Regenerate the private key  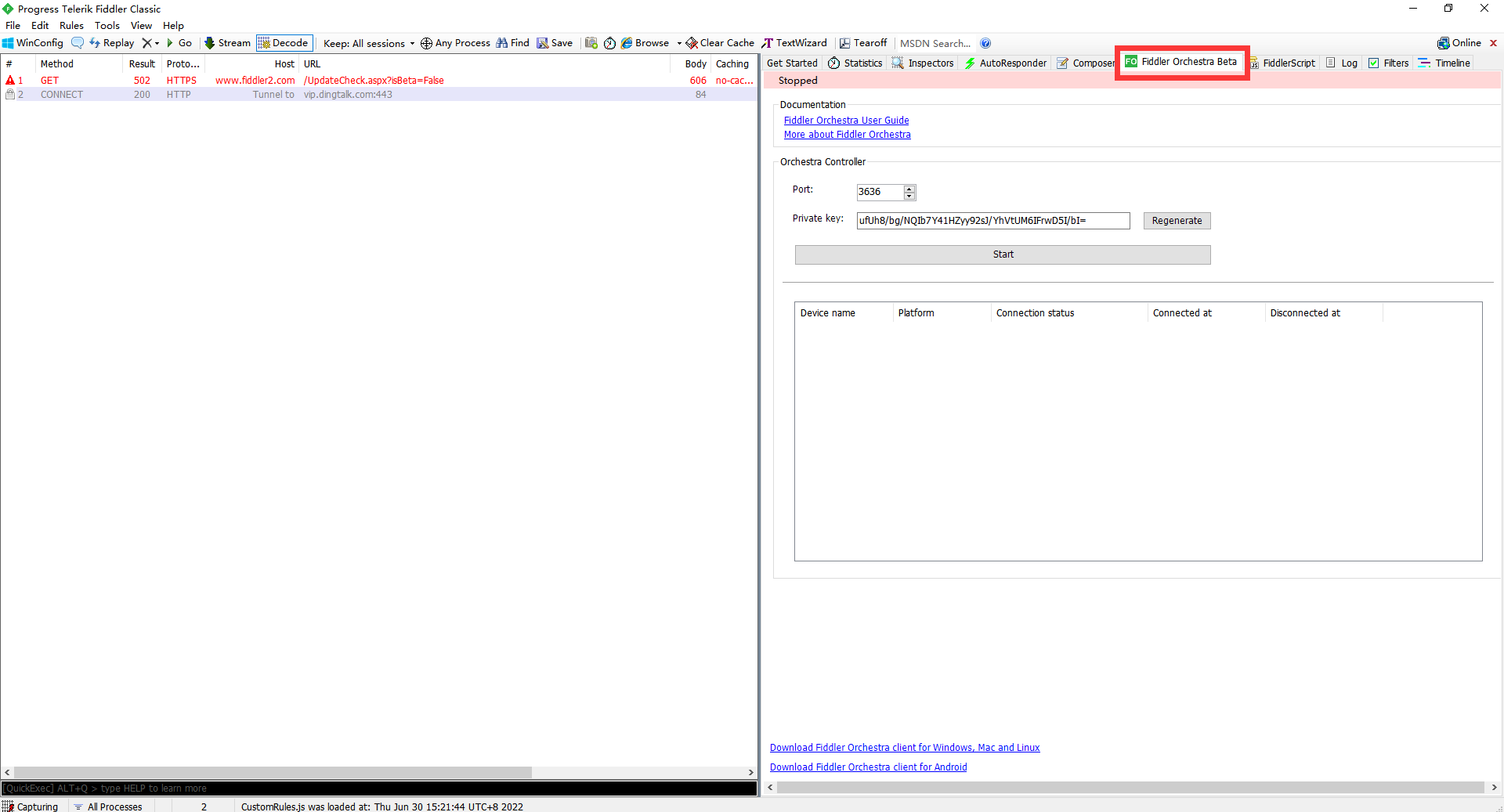point(1177,221)
